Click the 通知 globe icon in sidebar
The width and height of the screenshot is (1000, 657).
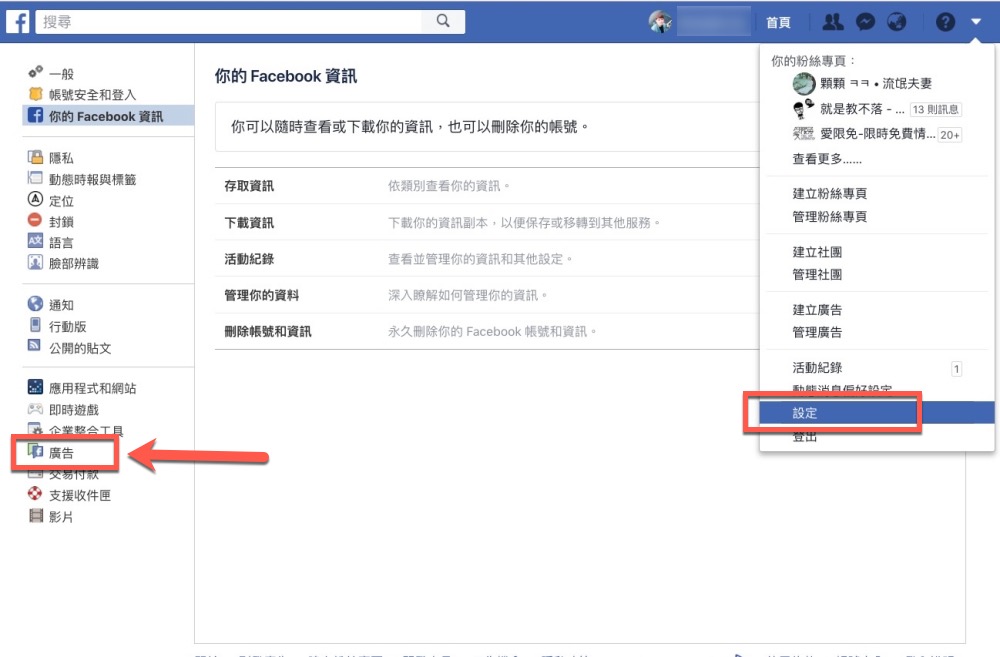click(36, 304)
